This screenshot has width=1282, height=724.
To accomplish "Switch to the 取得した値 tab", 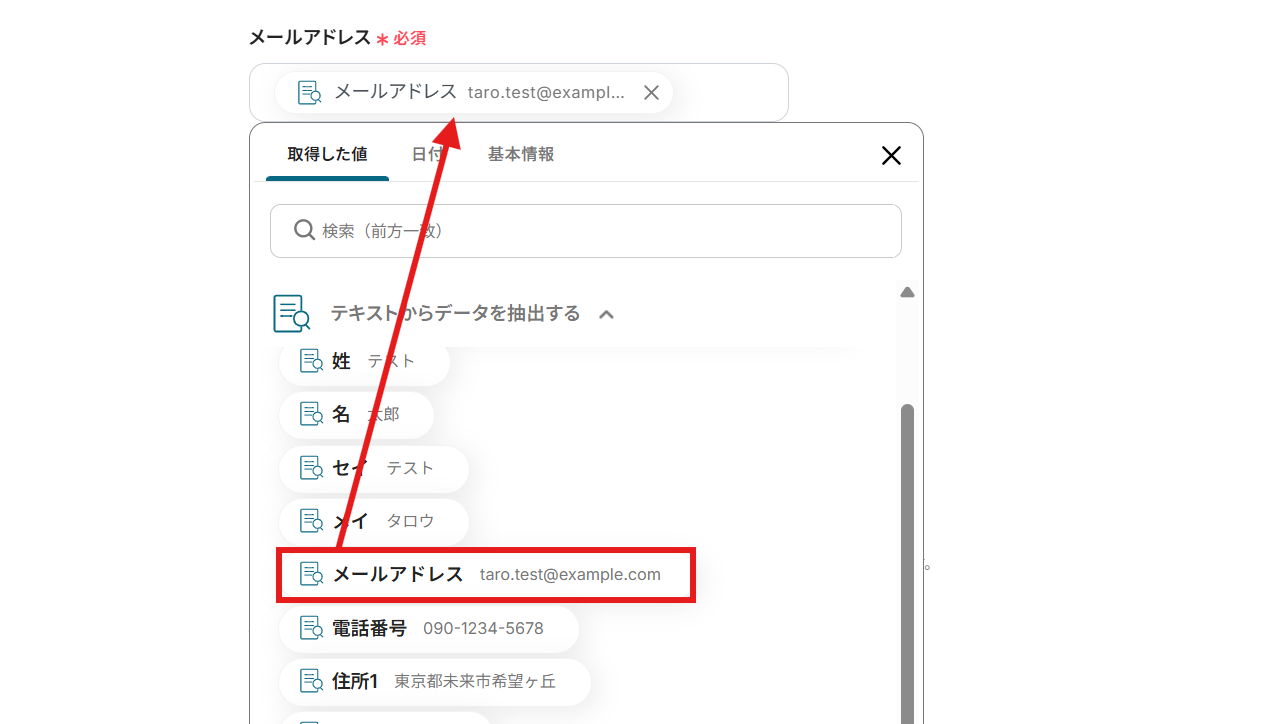I will point(327,154).
